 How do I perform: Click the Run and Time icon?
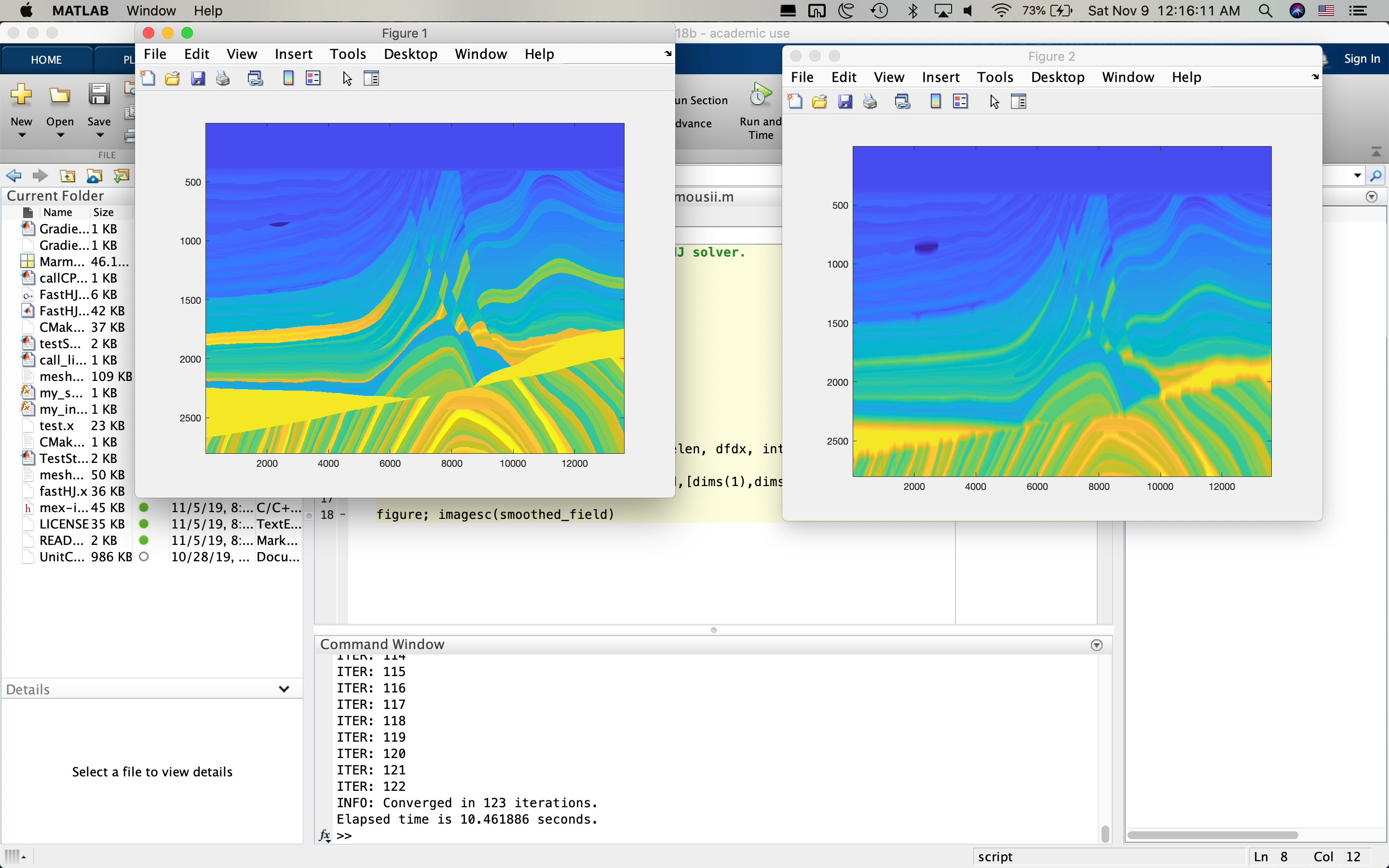(x=761, y=95)
